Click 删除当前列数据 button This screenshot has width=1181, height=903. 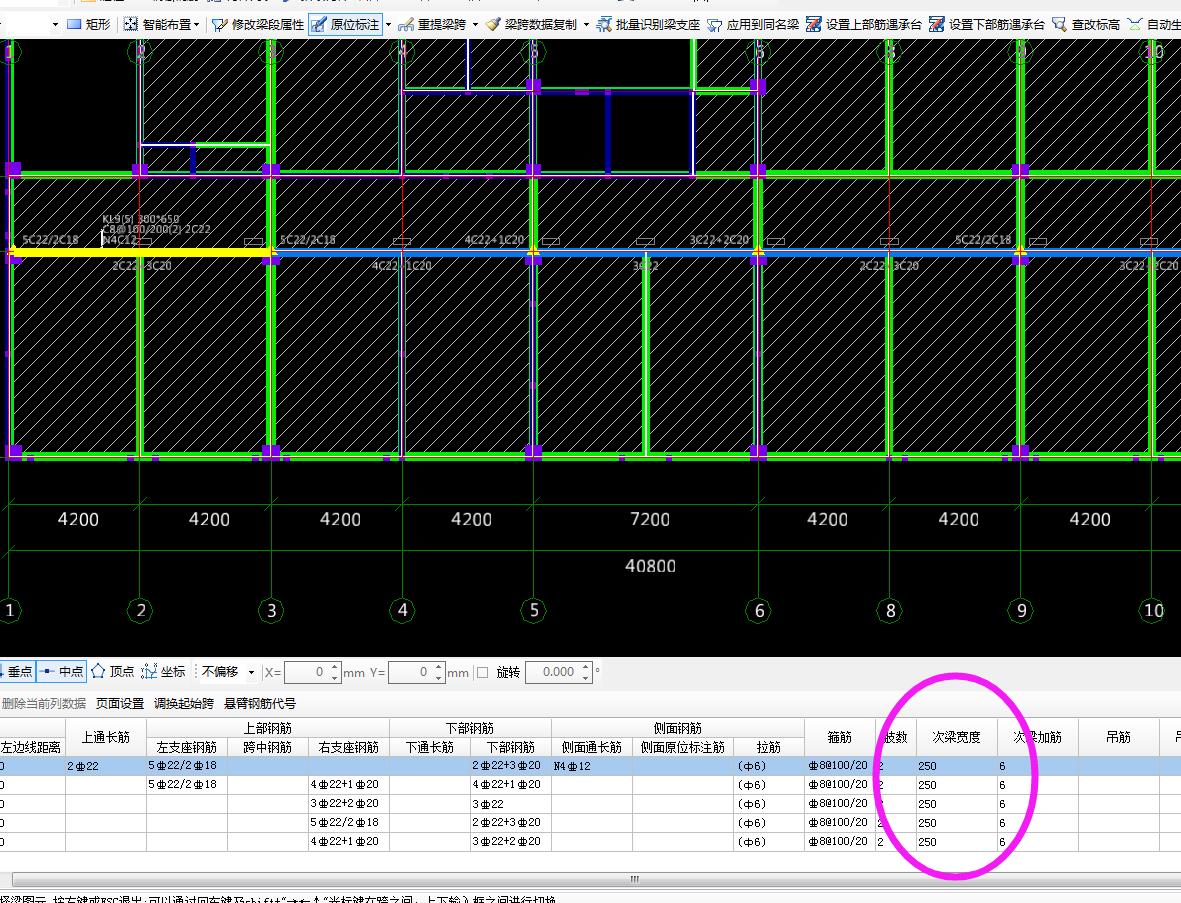(44, 703)
